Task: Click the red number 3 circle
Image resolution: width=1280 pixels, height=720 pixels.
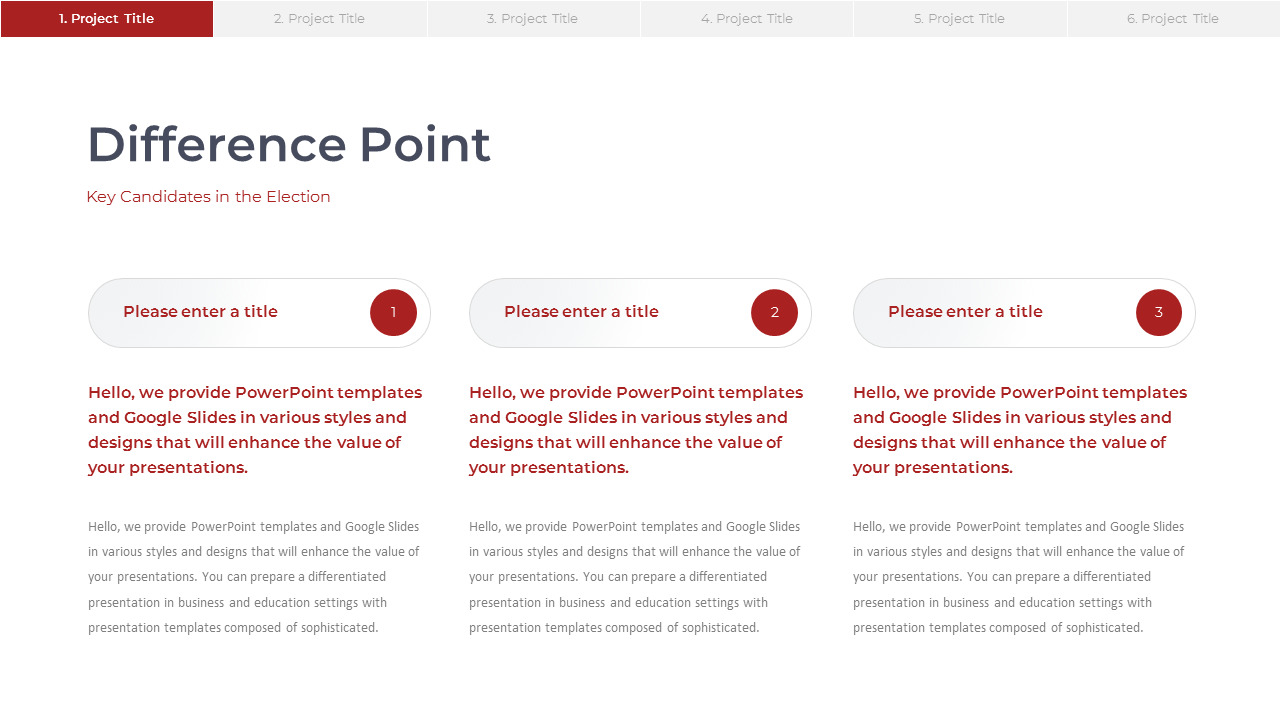Action: pos(1158,313)
